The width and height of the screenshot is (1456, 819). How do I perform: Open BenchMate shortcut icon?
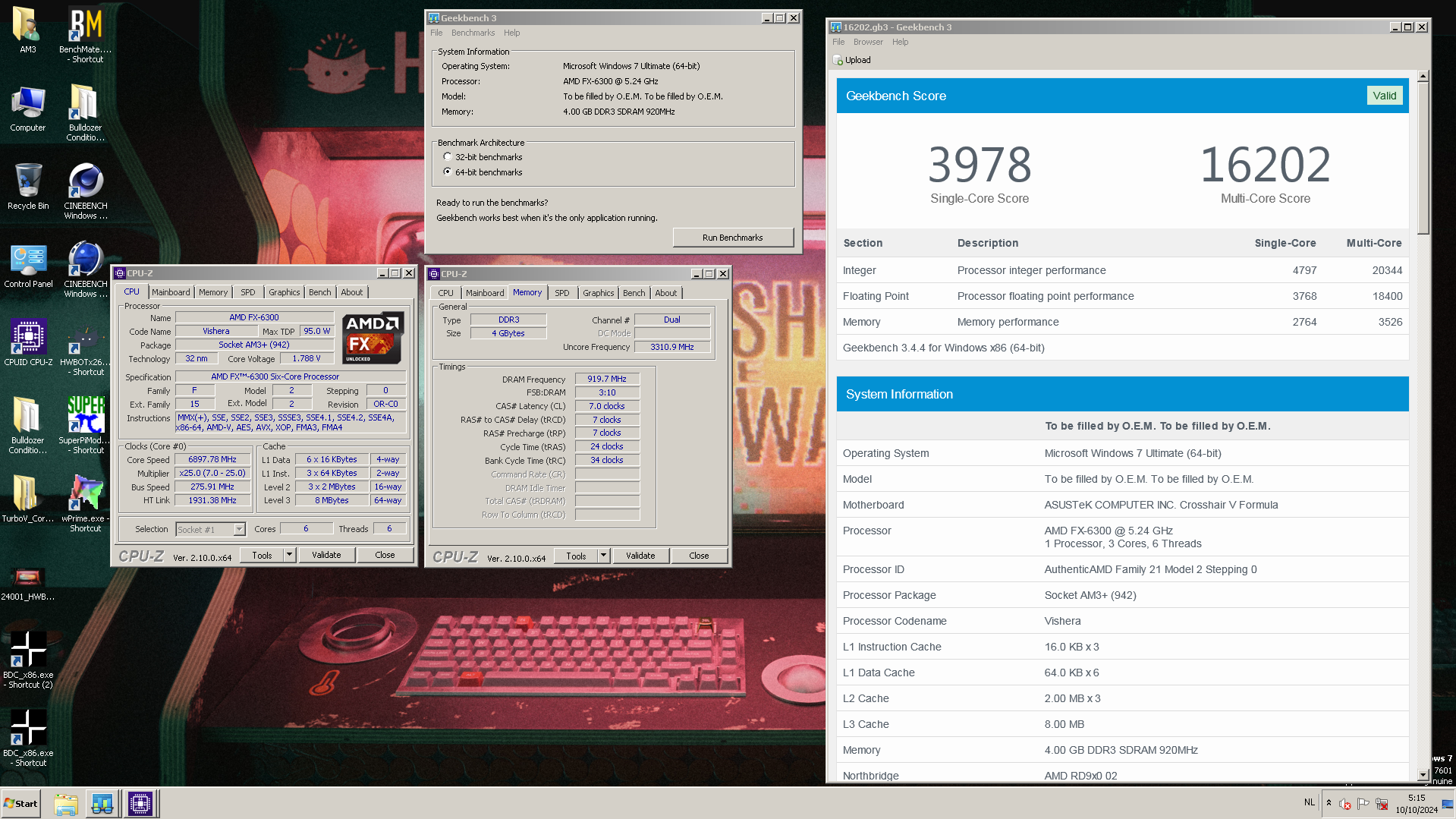click(85, 34)
